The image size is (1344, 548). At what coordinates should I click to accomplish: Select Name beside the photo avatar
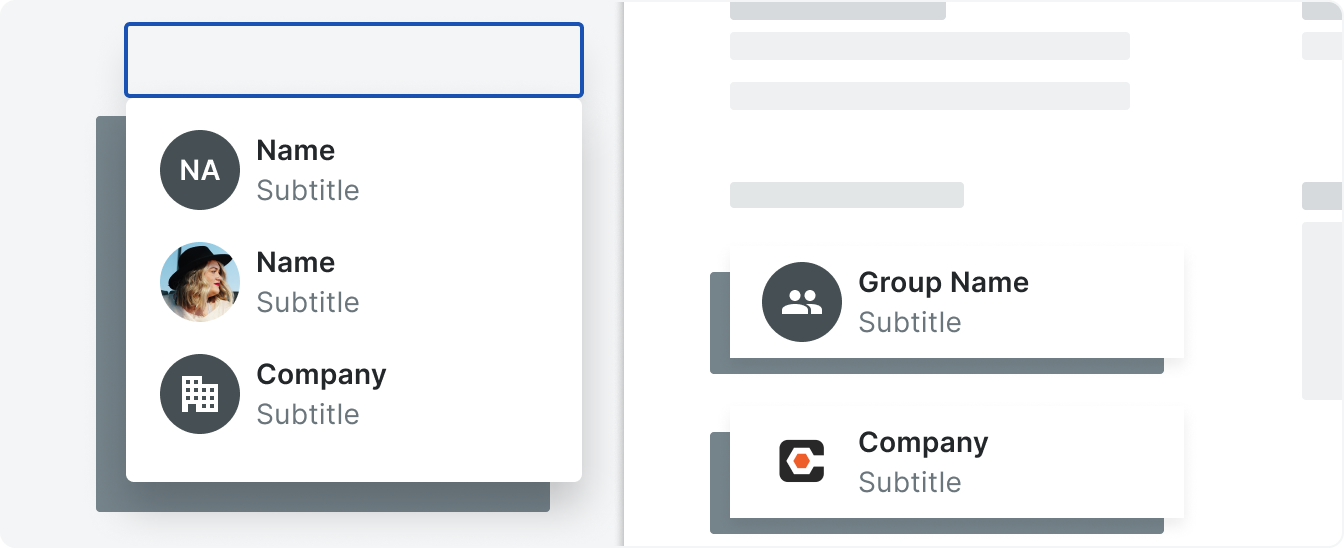point(295,263)
